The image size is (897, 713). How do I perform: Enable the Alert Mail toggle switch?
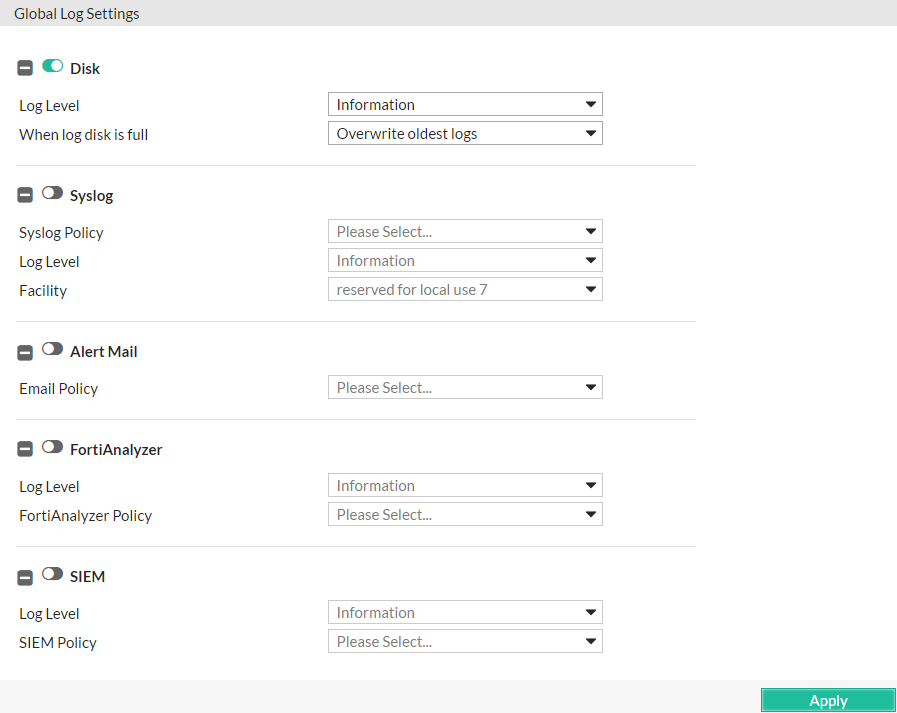(x=53, y=348)
